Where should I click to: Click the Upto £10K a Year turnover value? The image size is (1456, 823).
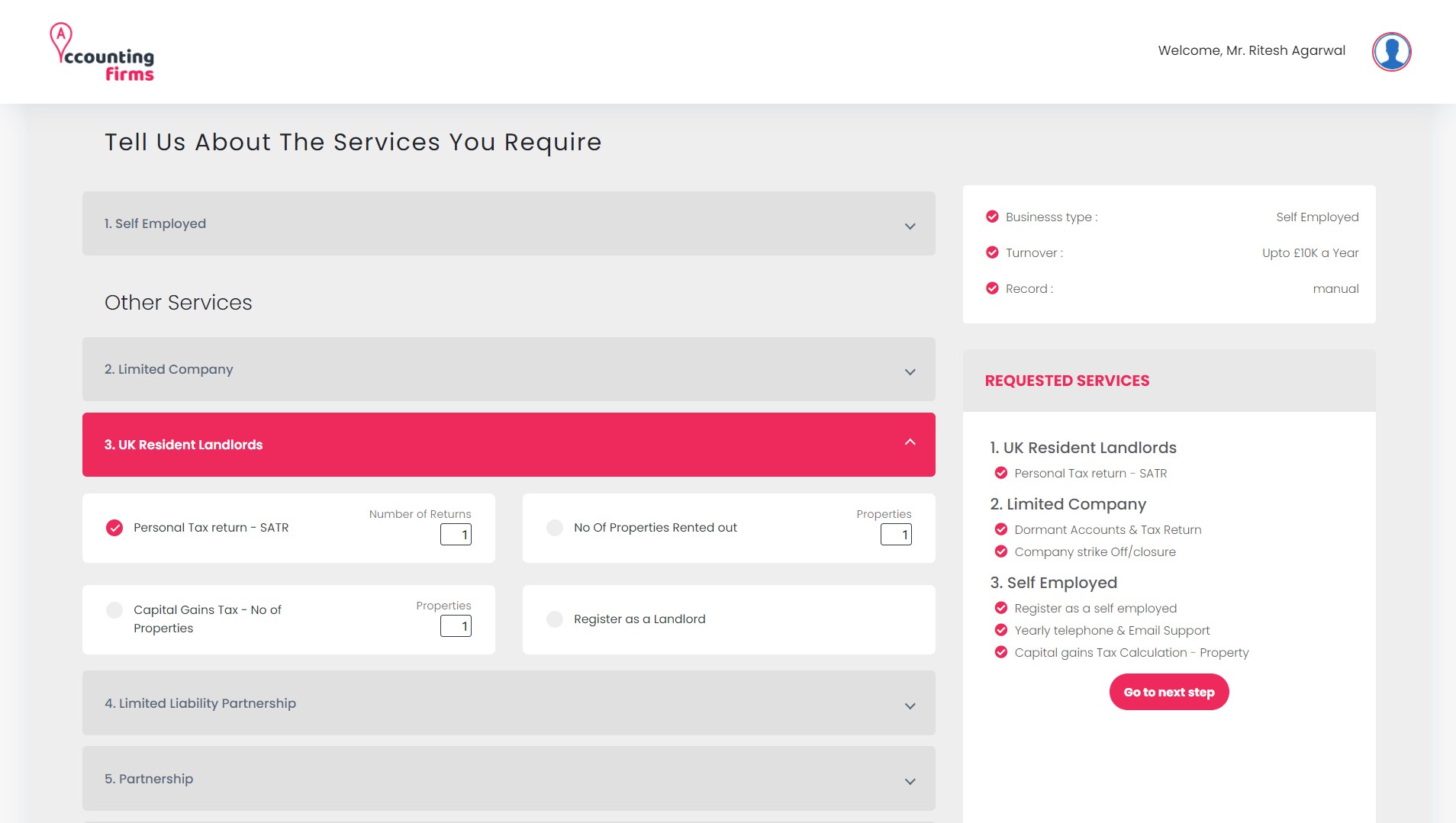tap(1310, 252)
